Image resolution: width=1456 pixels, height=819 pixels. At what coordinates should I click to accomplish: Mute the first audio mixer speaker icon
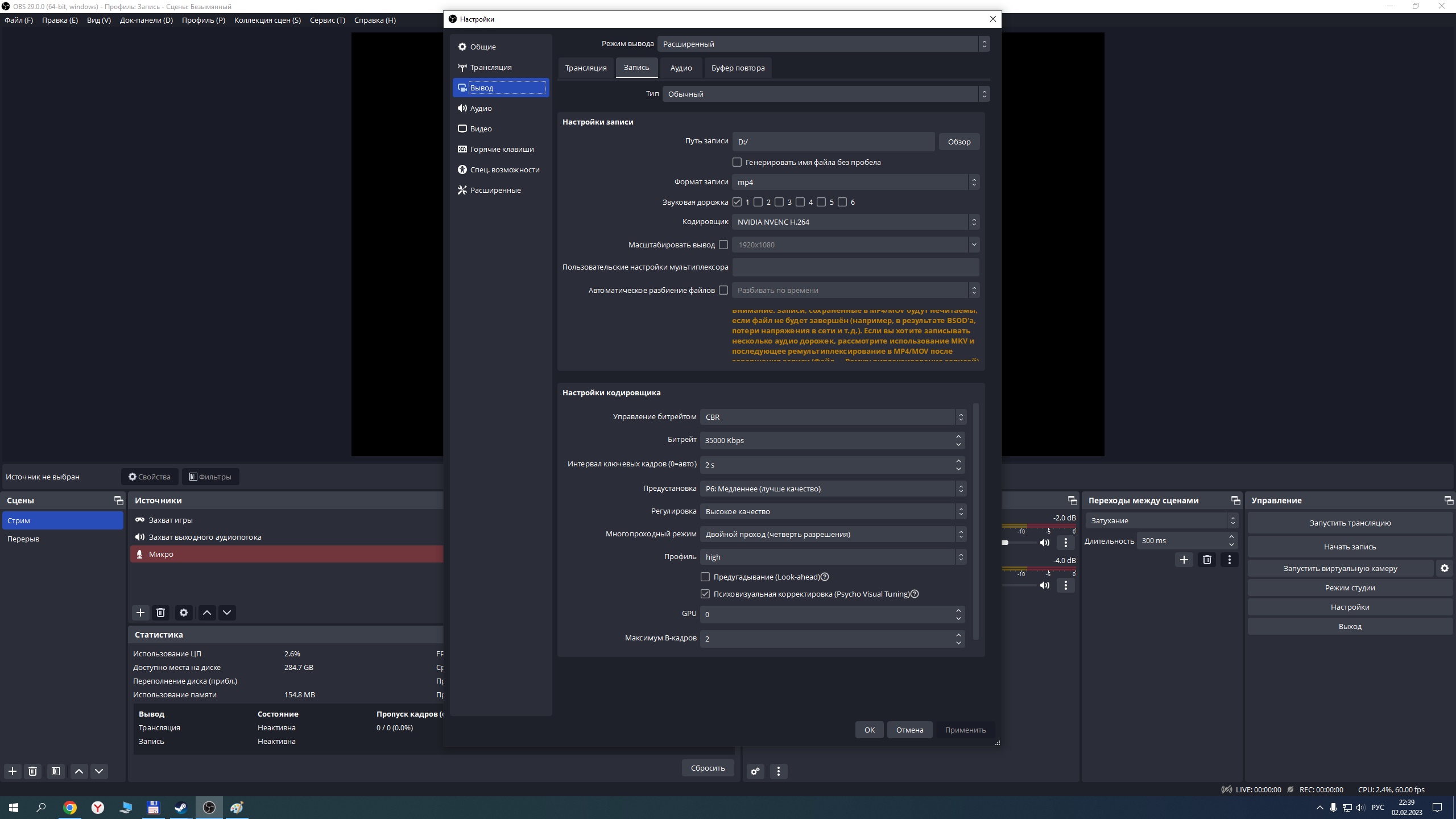(1045, 543)
